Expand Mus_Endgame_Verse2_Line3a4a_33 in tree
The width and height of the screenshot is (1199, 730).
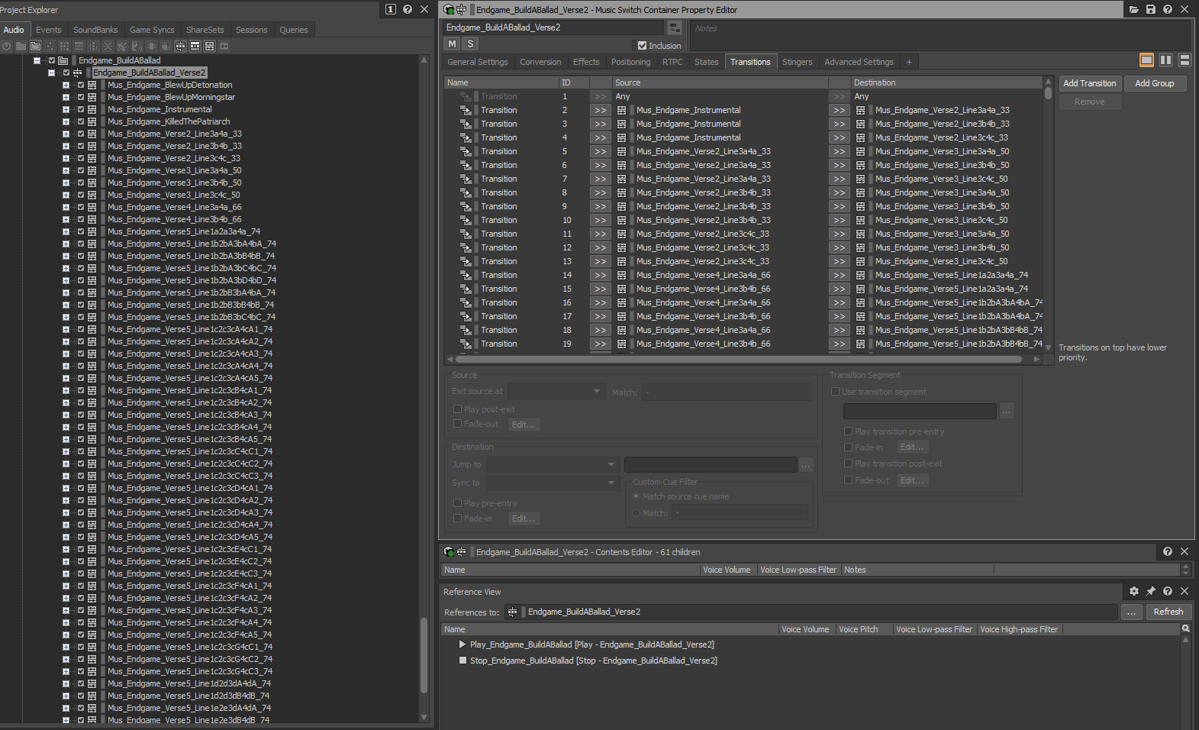pyautogui.click(x=66, y=134)
